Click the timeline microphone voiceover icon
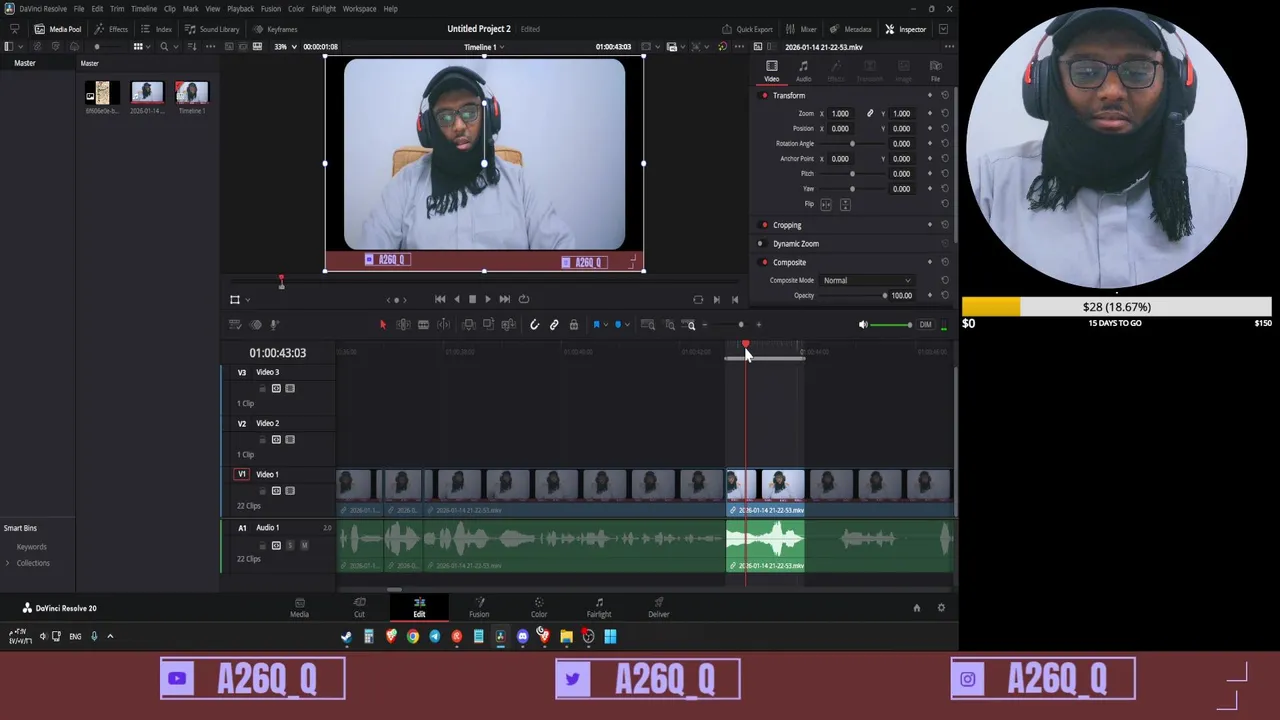Viewport: 1280px width, 720px height. [x=275, y=325]
